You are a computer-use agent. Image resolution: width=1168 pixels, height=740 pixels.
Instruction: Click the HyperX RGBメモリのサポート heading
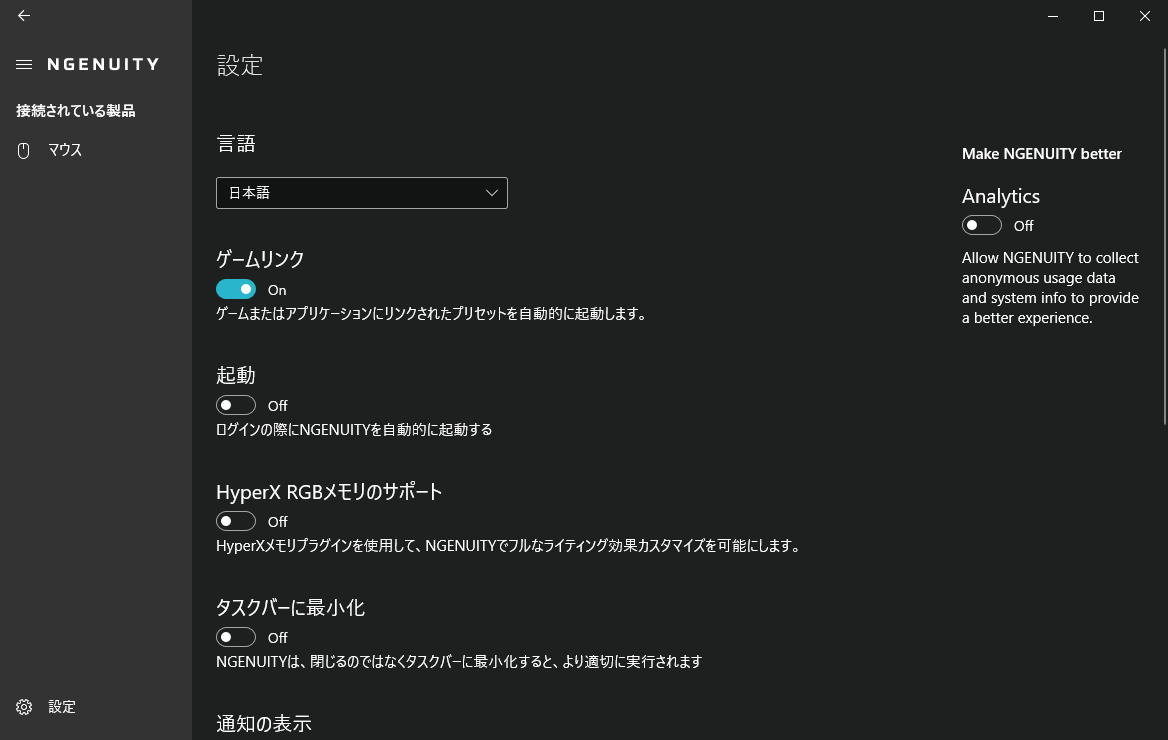(329, 492)
